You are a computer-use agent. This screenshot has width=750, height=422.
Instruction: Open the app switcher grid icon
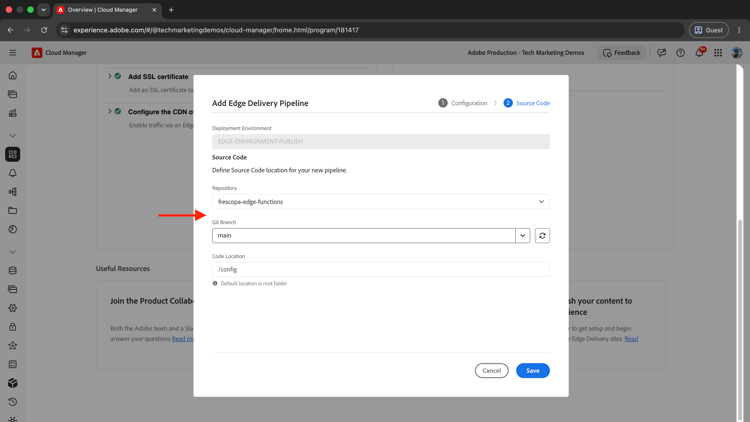pos(718,53)
